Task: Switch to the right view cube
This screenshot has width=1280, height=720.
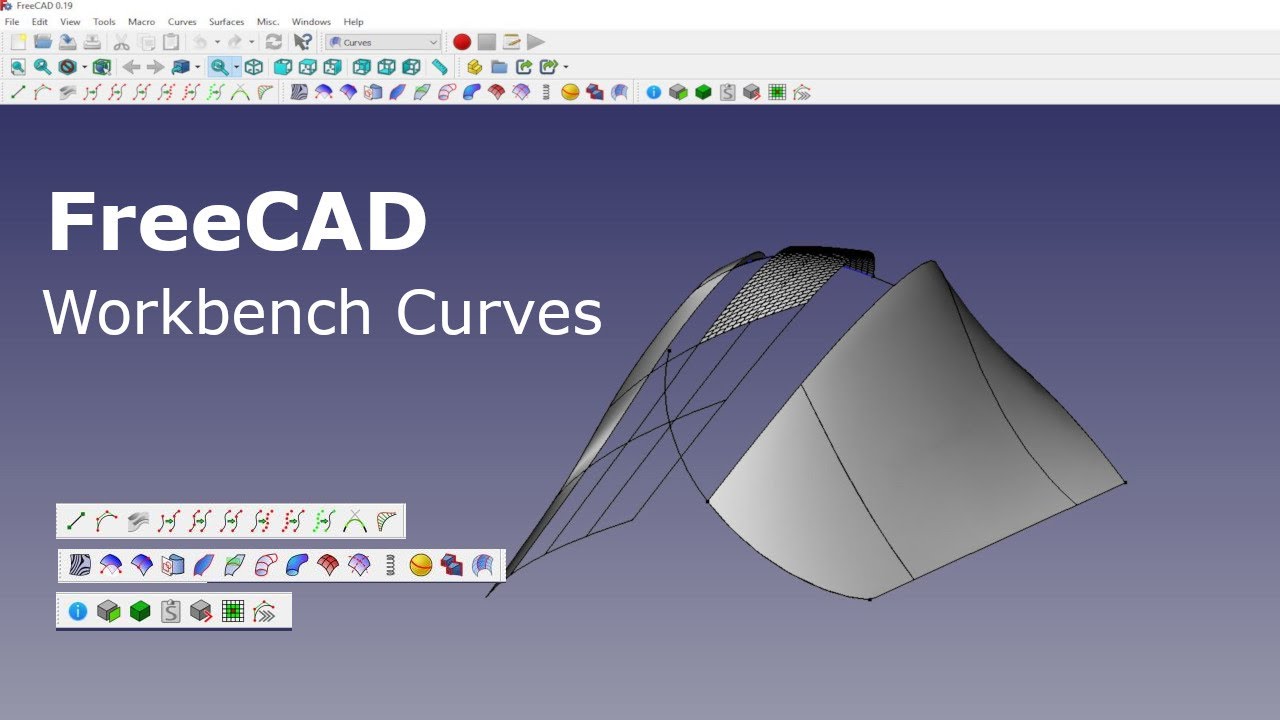Action: click(x=332, y=67)
